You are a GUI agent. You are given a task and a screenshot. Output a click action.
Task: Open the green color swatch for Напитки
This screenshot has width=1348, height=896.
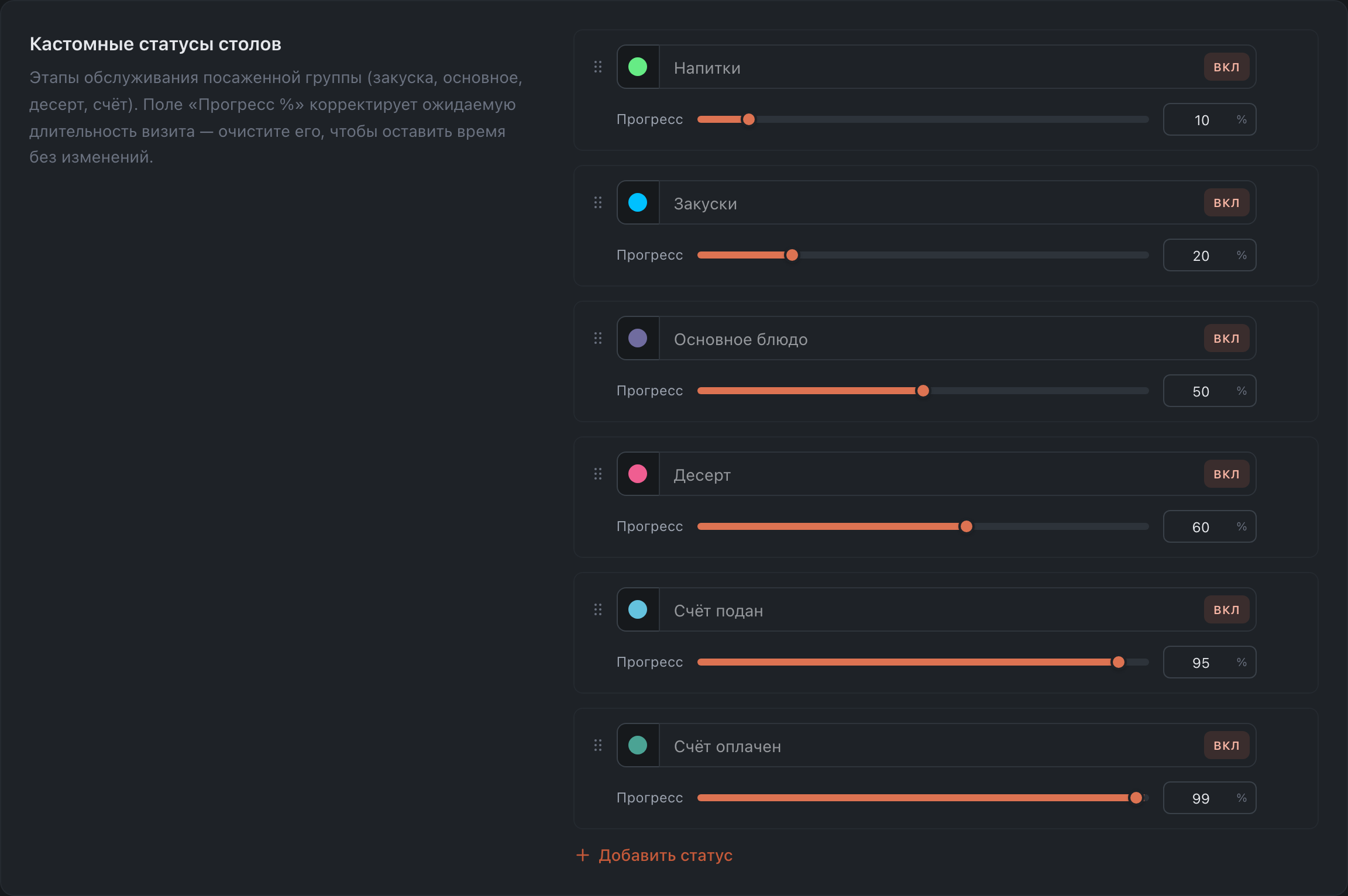point(638,67)
